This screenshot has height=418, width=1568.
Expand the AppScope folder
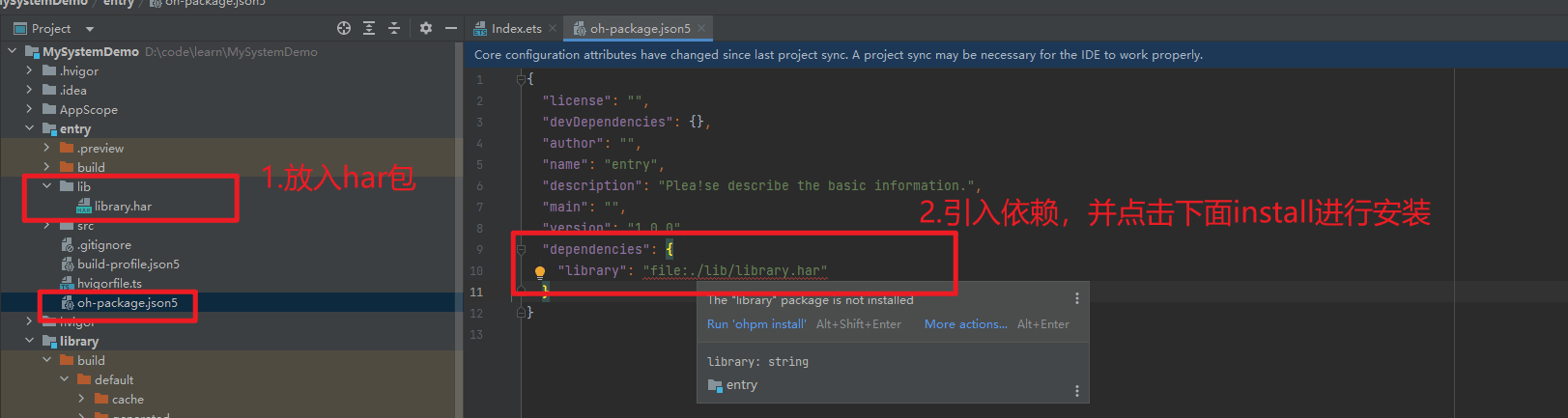point(29,109)
